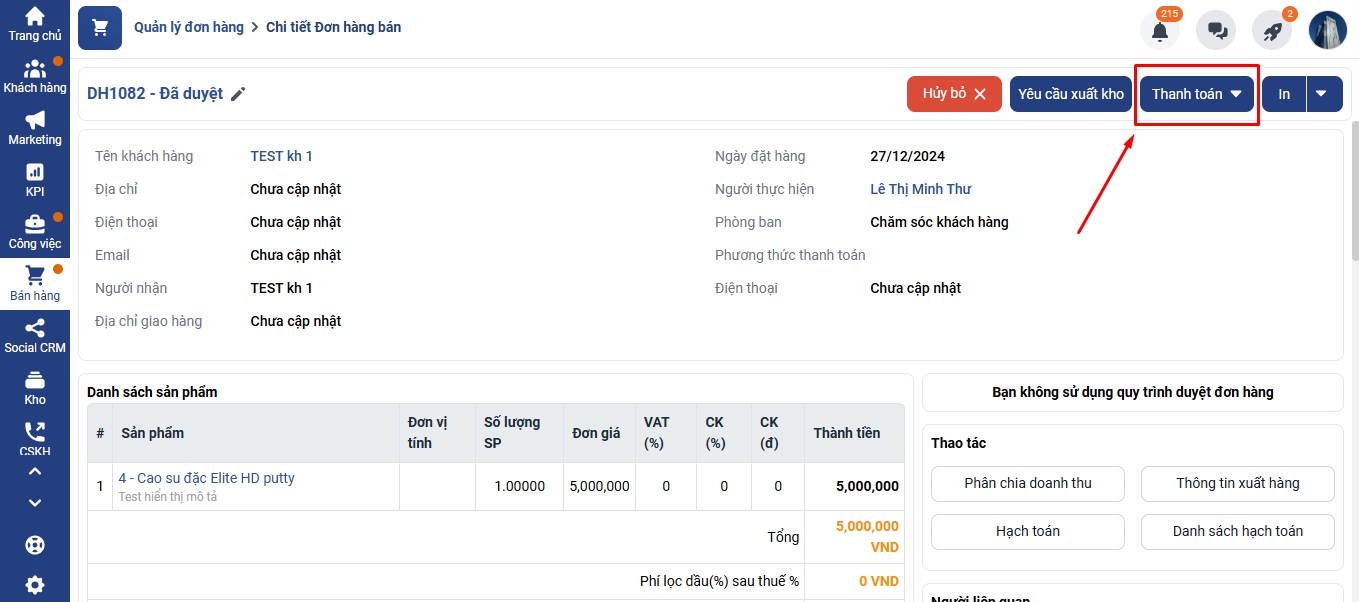Screen dimensions: 1359x602
Task: Open the chat messages icon
Action: click(x=1217, y=31)
